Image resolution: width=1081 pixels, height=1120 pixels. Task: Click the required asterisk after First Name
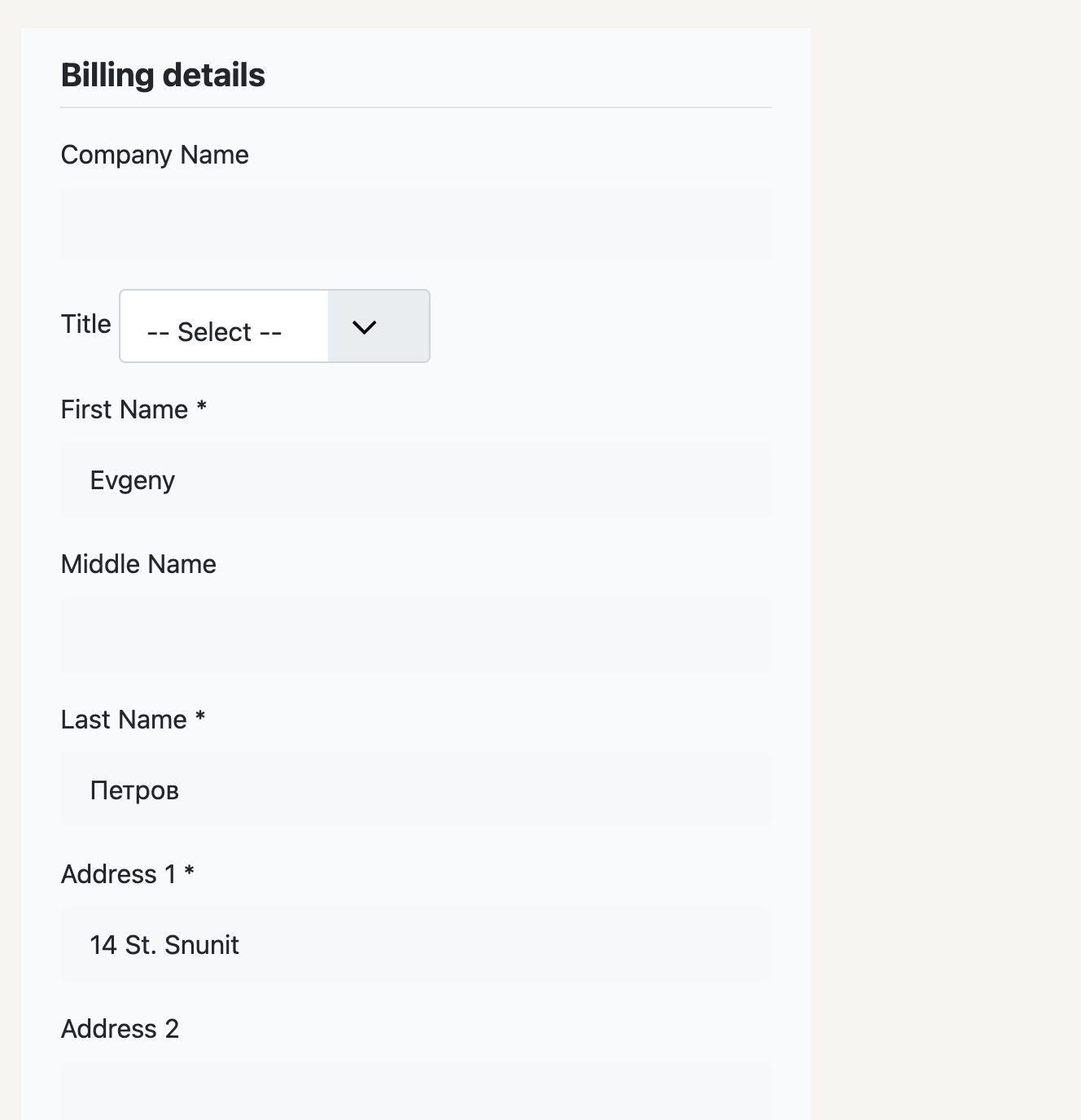(202, 405)
